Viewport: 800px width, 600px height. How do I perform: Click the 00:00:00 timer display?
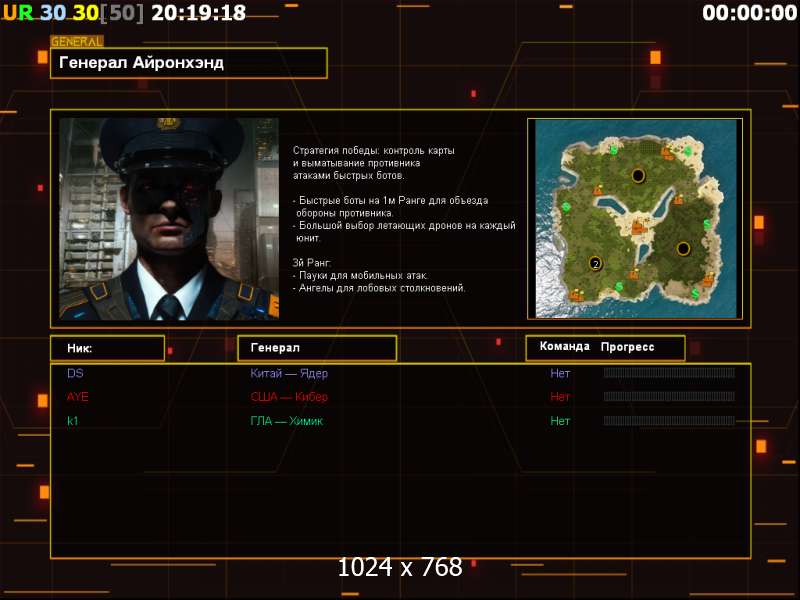749,13
